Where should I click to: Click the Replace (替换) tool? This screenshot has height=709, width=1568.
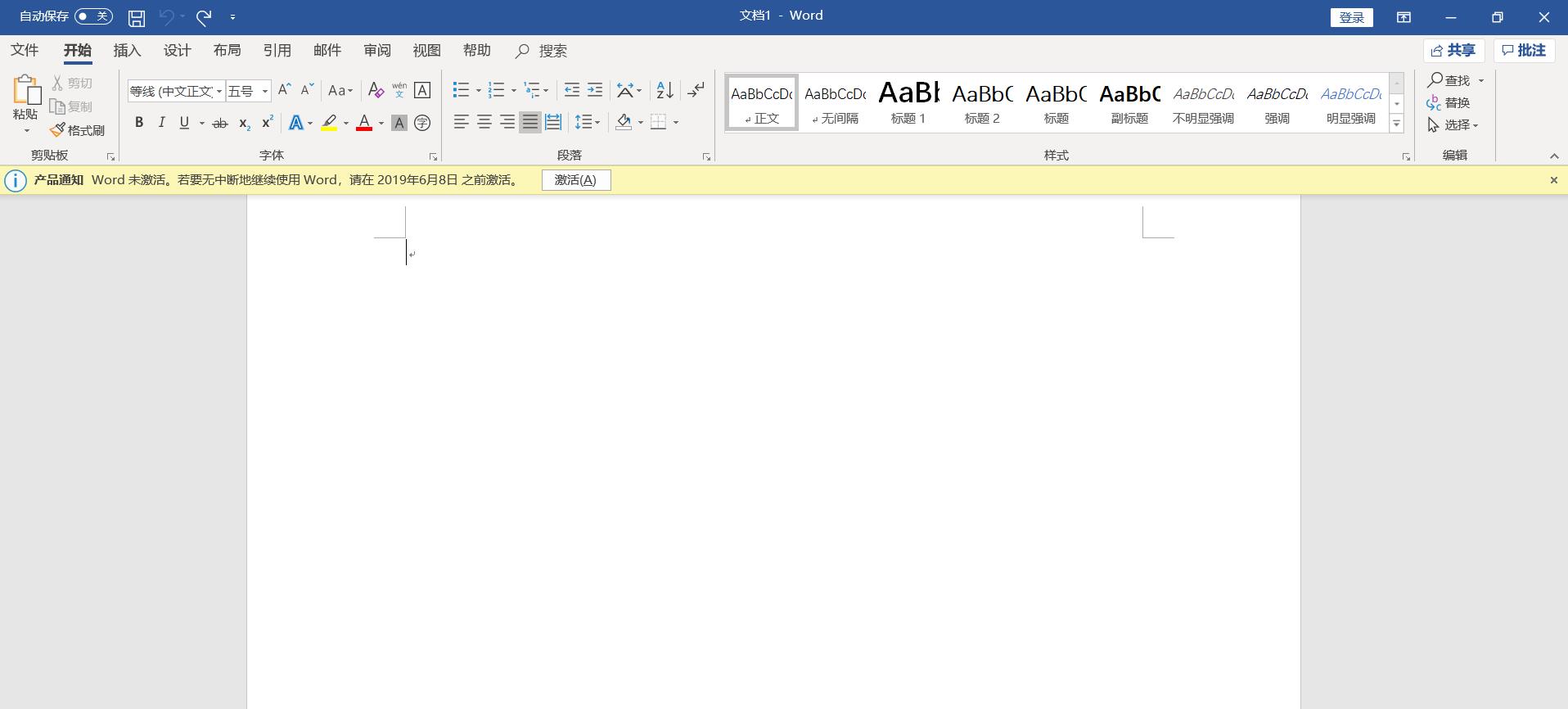[x=1449, y=102]
